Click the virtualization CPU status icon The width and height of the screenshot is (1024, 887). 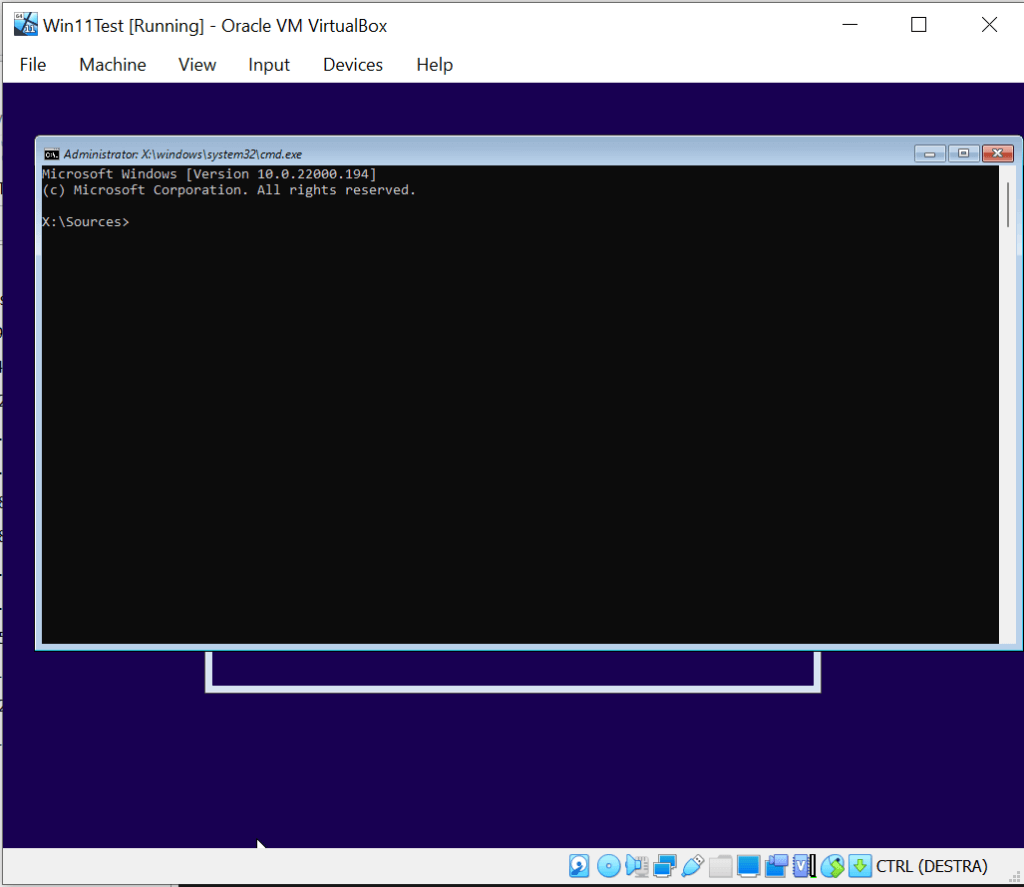(805, 866)
